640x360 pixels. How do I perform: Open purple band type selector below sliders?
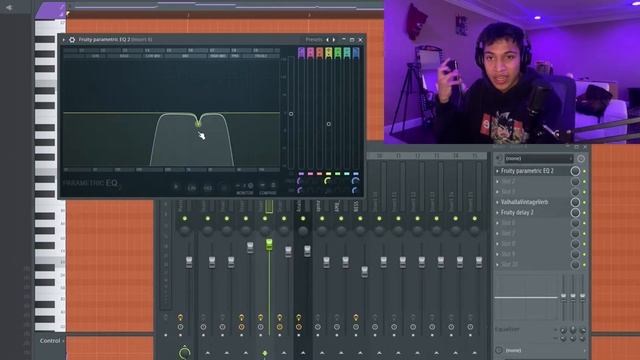coord(301,174)
